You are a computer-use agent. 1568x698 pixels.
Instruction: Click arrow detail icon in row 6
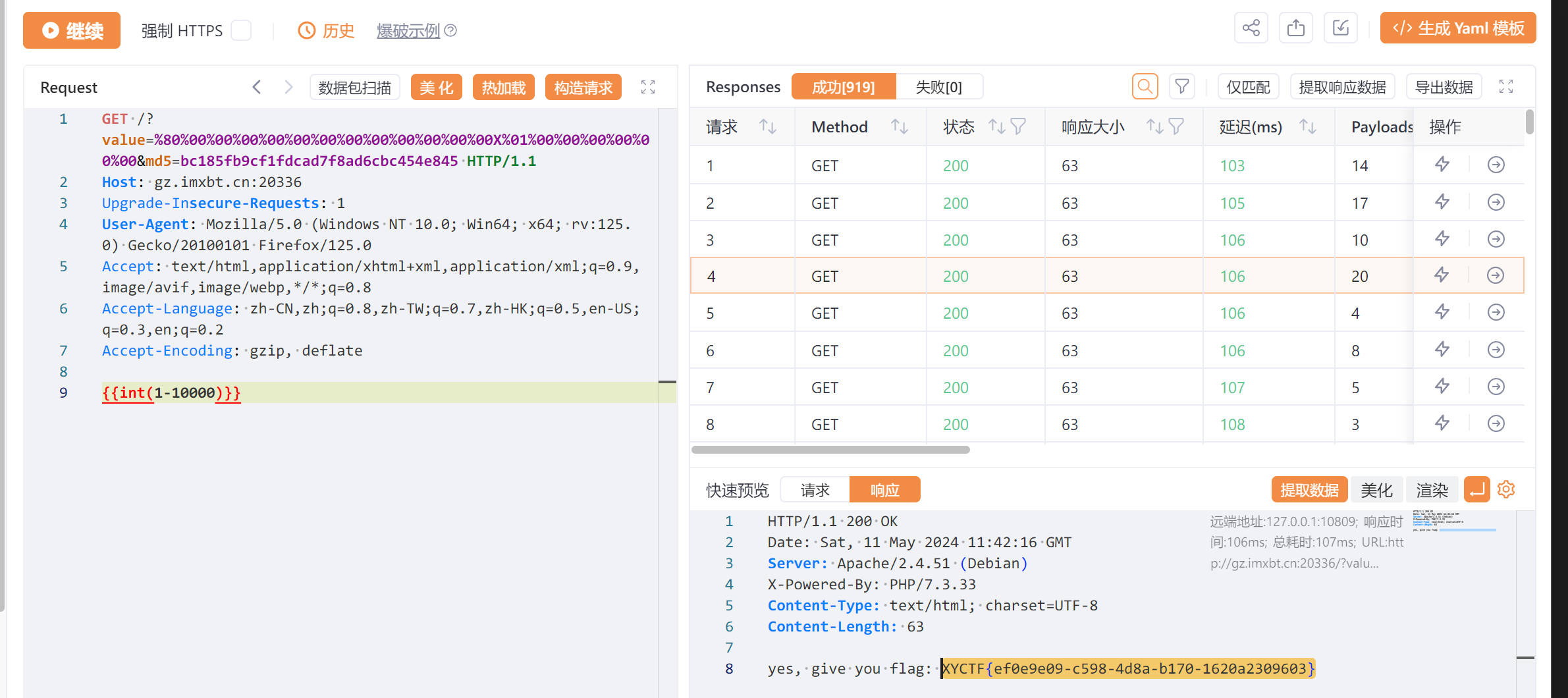(x=1496, y=350)
